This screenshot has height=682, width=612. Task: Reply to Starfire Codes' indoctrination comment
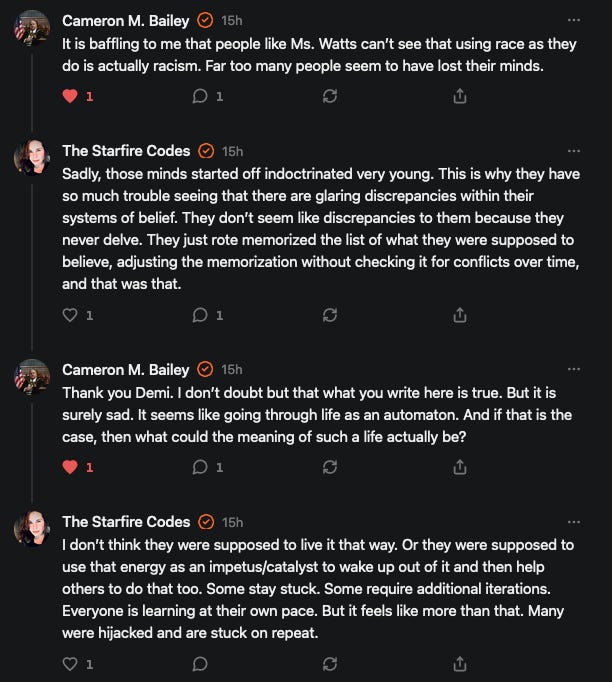pyautogui.click(x=200, y=315)
